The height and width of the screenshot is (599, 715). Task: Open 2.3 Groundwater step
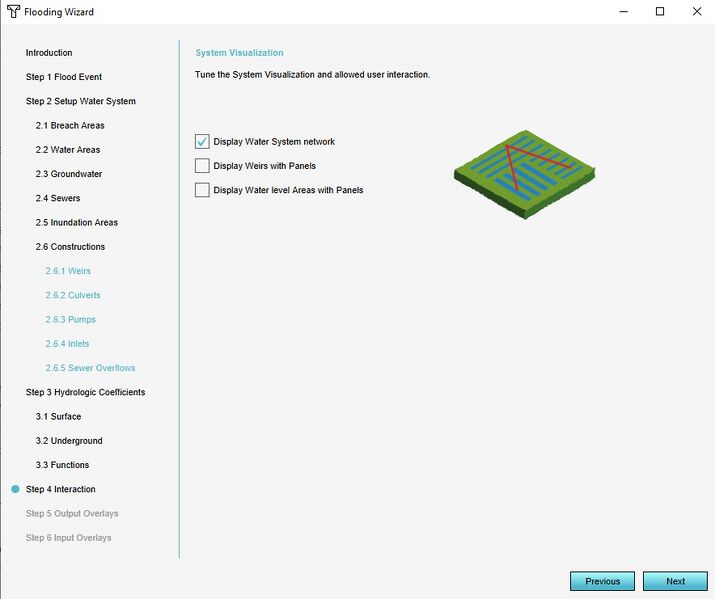[x=69, y=174]
